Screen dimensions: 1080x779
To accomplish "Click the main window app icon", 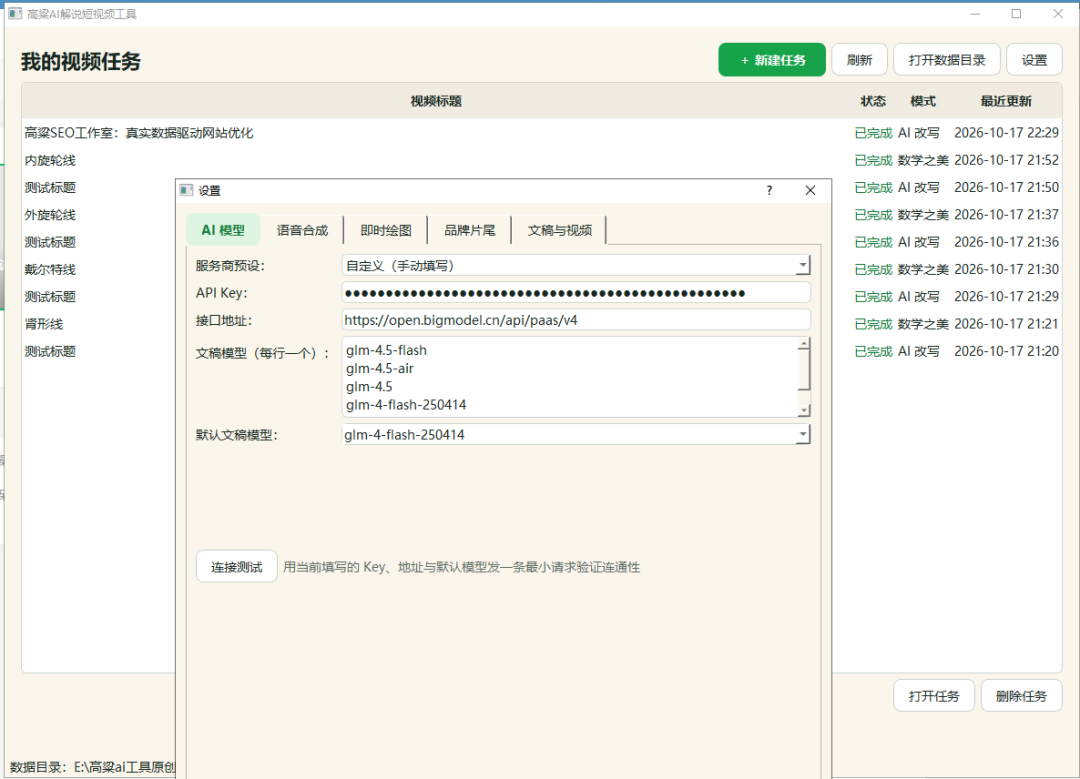I will pos(14,14).
